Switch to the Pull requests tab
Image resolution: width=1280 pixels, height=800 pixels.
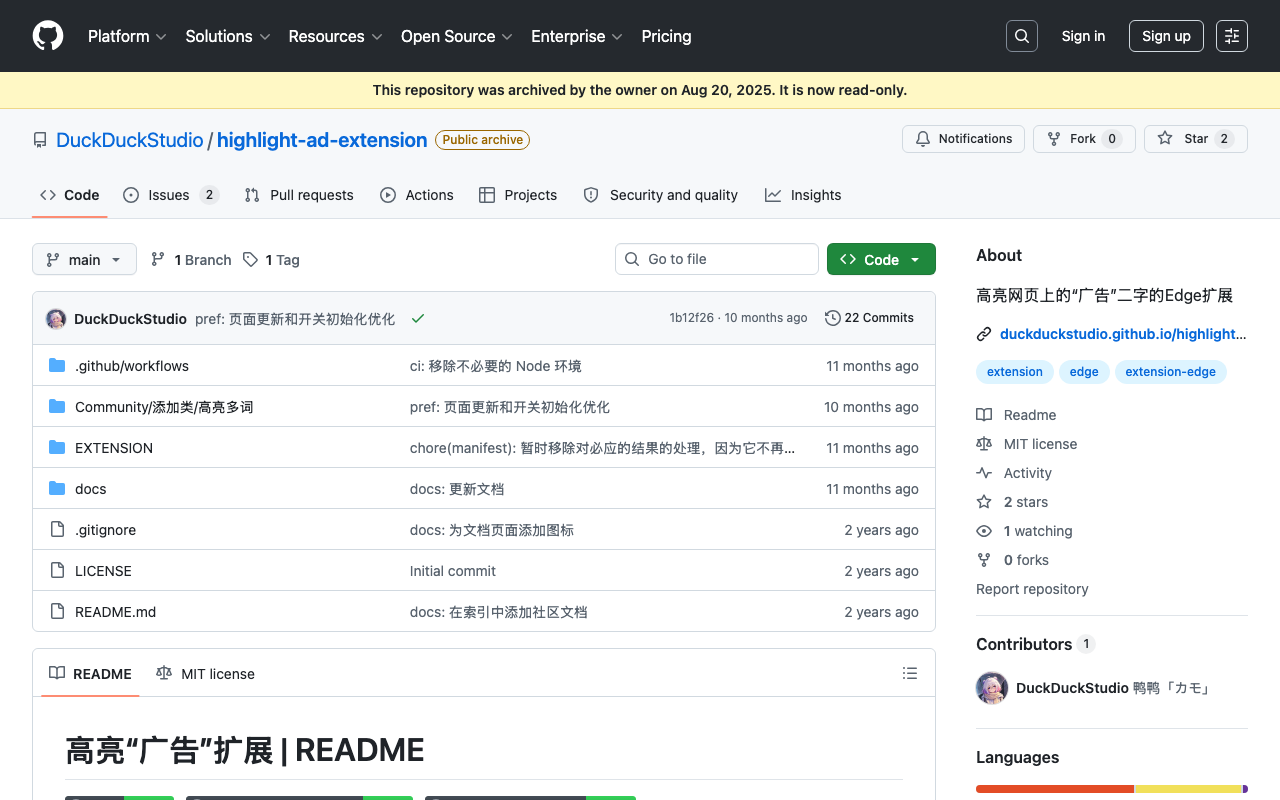(x=299, y=195)
